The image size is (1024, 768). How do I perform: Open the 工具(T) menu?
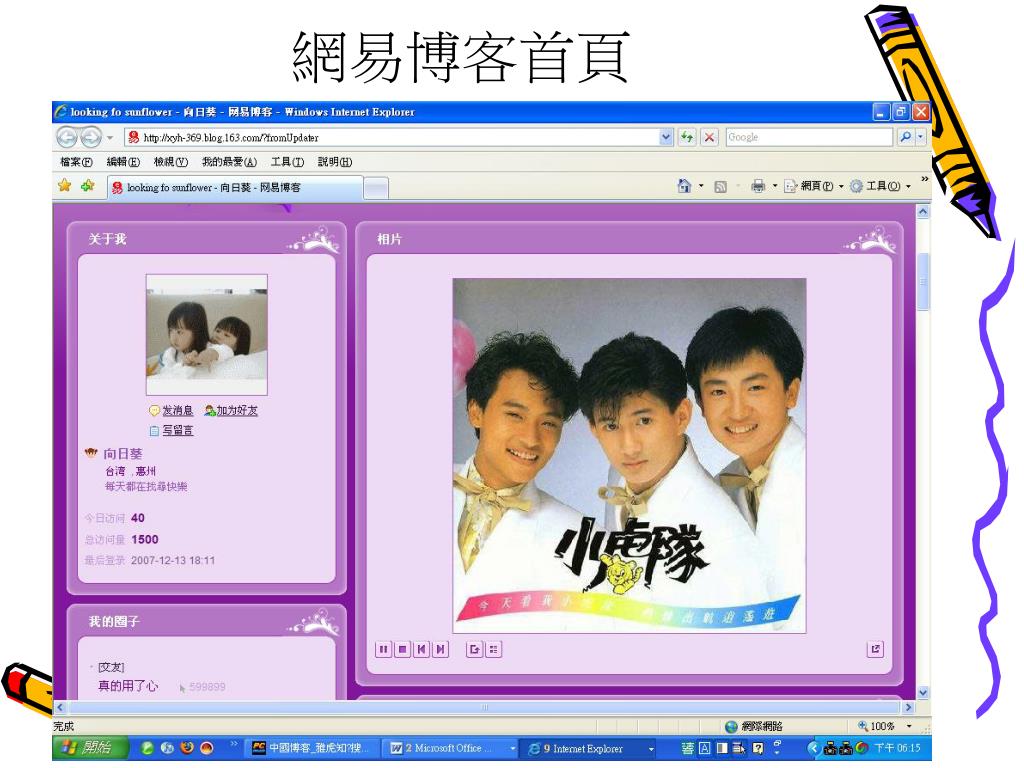pos(287,162)
